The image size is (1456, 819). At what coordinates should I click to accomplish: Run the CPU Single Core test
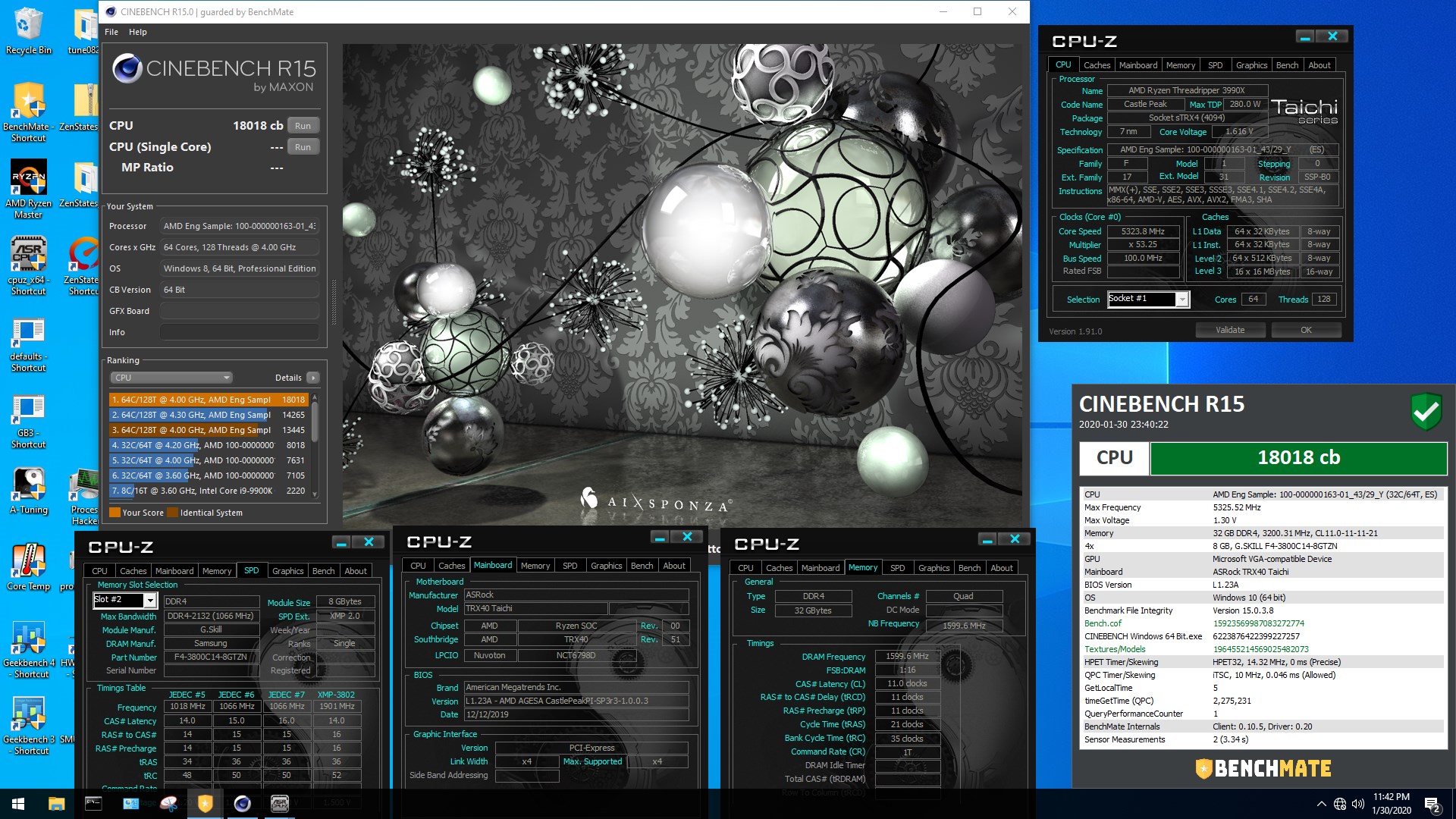(x=303, y=147)
